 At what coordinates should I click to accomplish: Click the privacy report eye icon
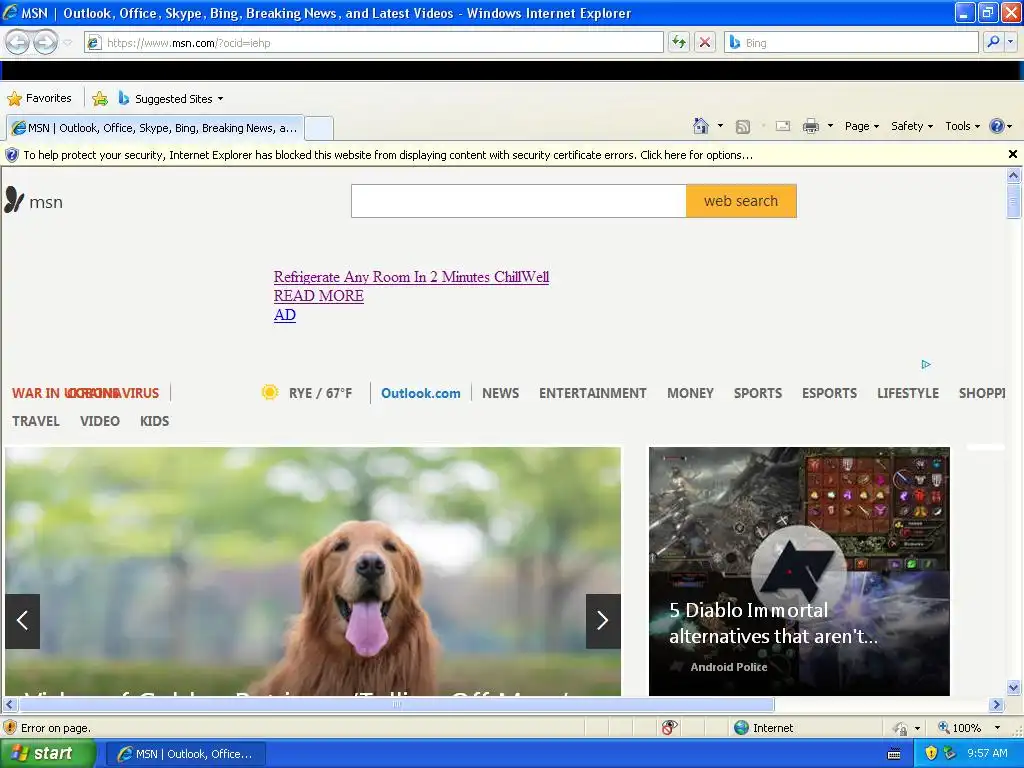(669, 728)
